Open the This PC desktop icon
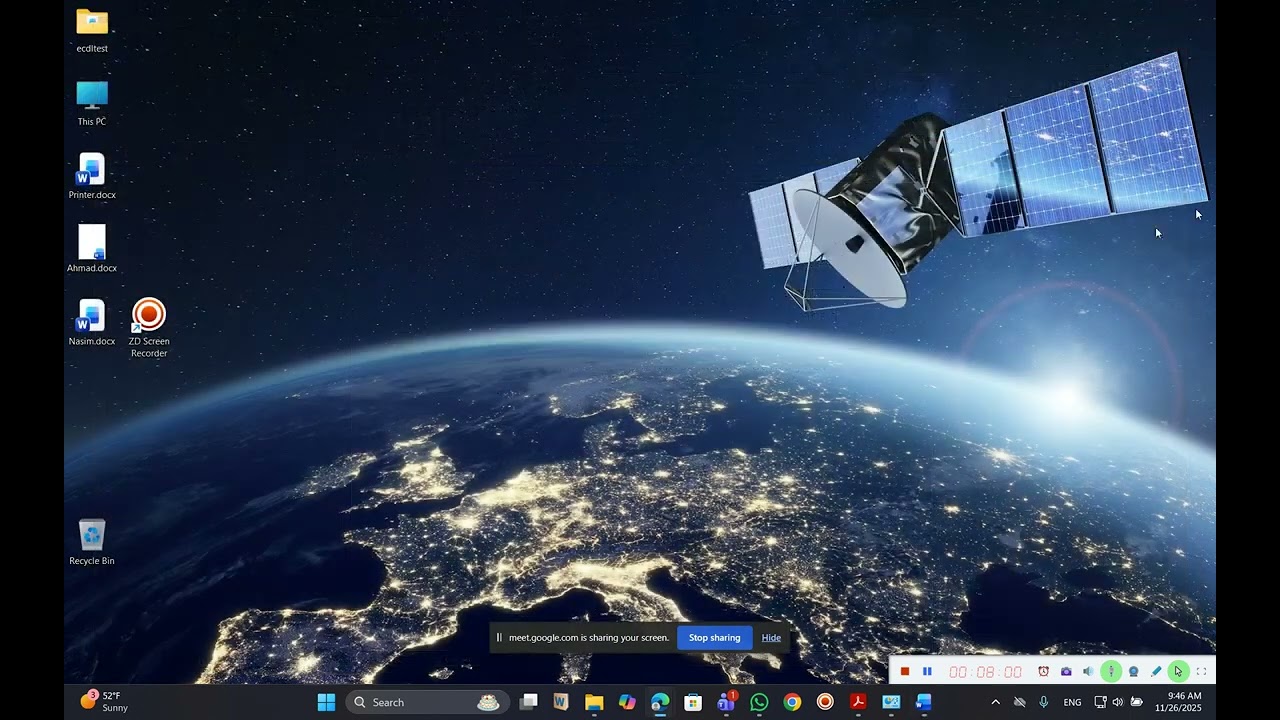The height and width of the screenshot is (720, 1280). pos(92,103)
